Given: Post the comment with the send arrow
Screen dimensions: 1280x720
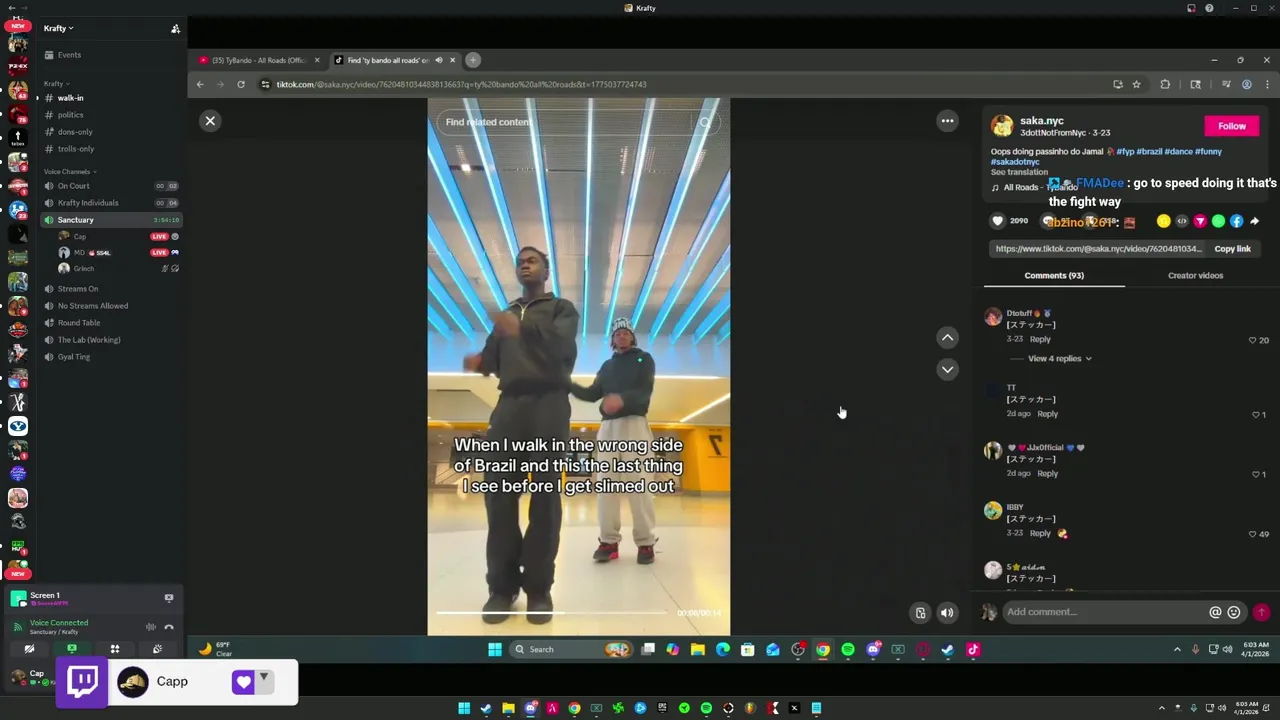Looking at the screenshot, I should click(1261, 612).
